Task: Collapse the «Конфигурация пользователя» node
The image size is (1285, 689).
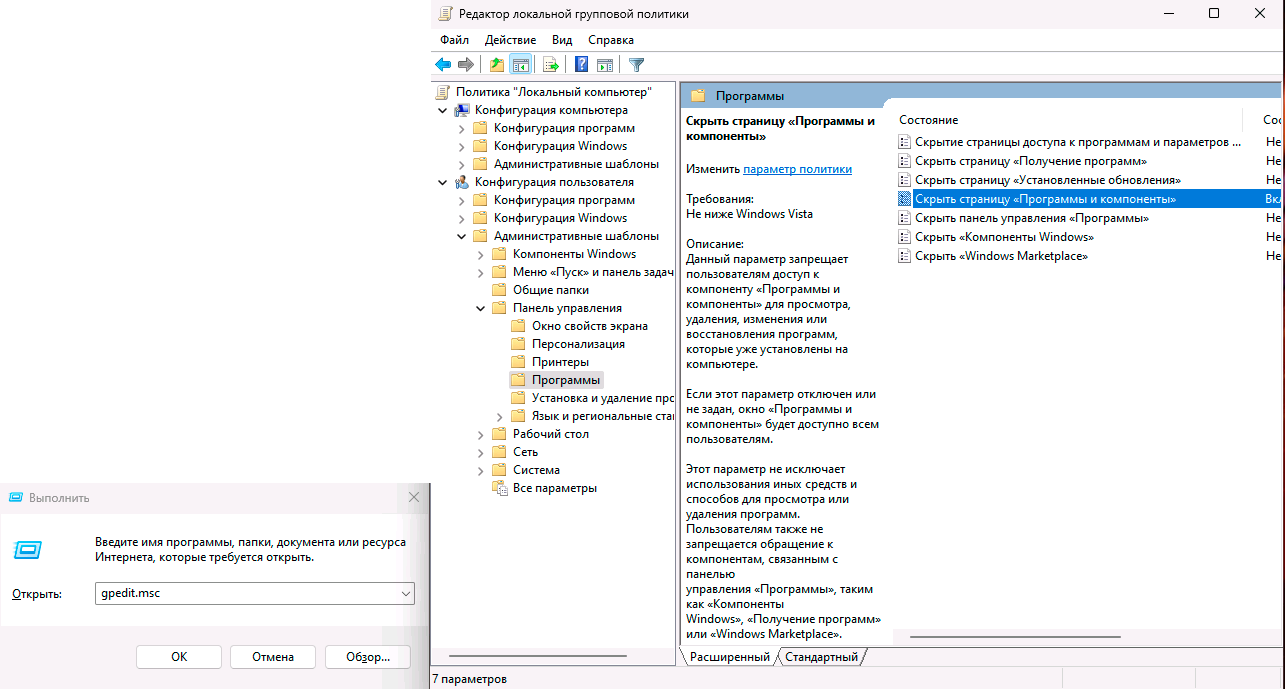Action: click(442, 182)
